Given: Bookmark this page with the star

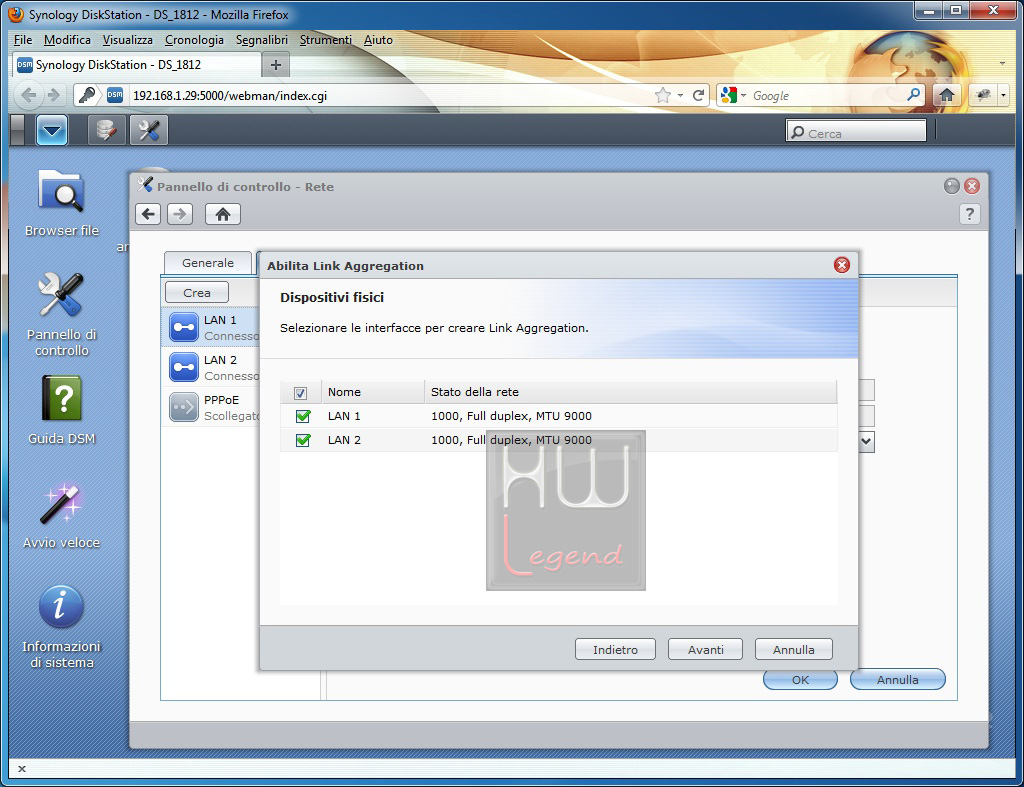Looking at the screenshot, I should tap(663, 95).
